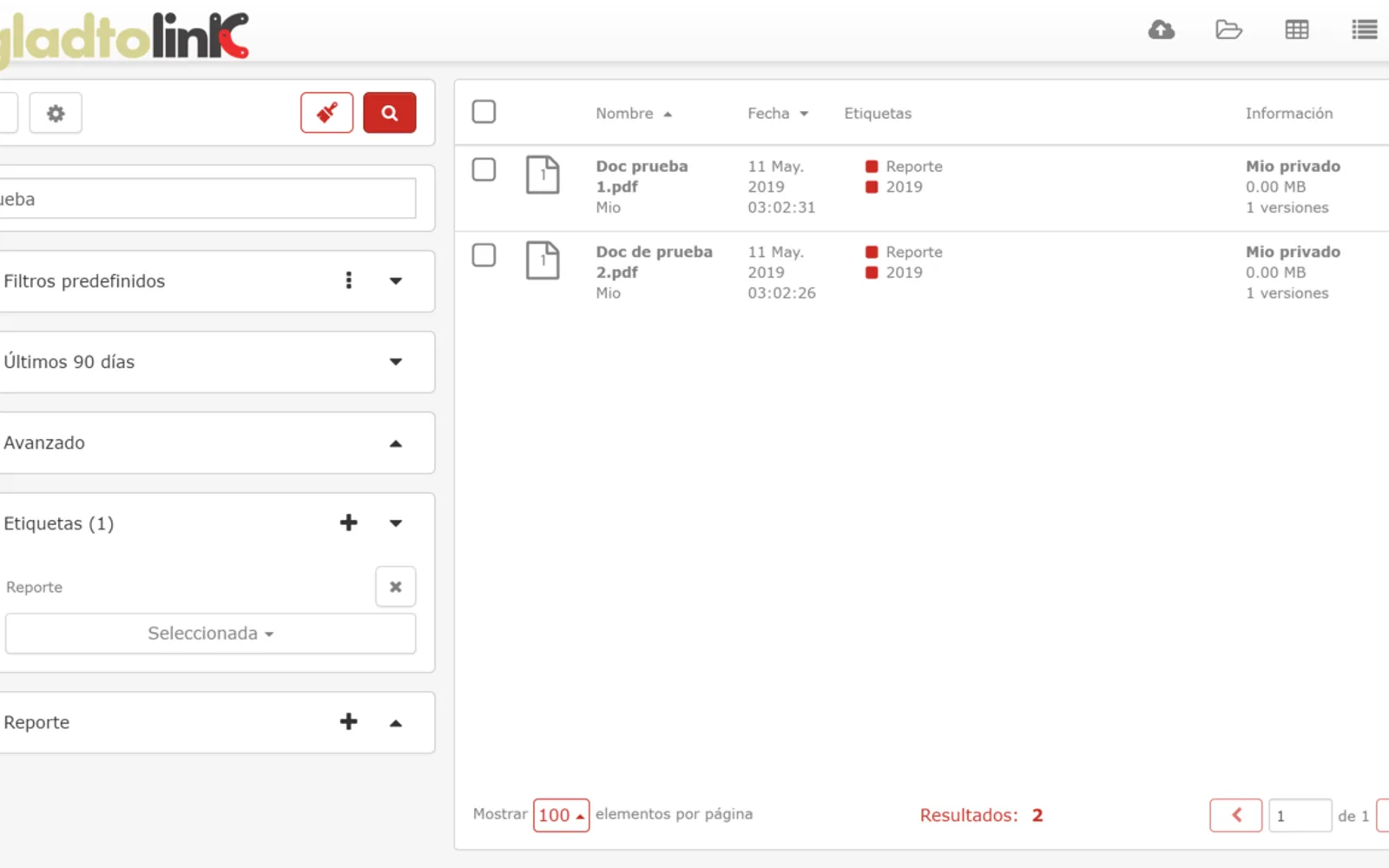This screenshot has width=1389, height=868.
Task: Check the box for Doc prueba 1.pdf
Action: pyautogui.click(x=484, y=169)
